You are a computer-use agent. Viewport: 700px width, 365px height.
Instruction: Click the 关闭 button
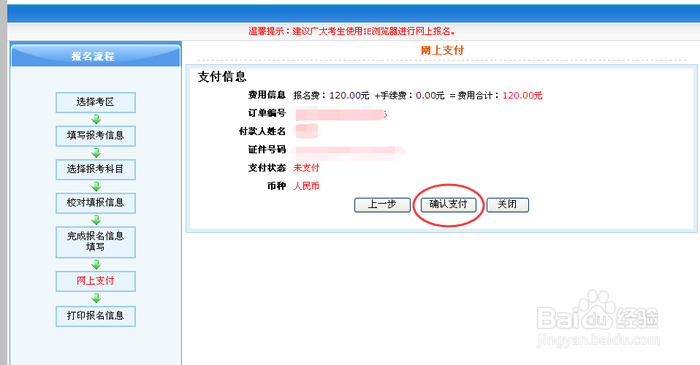(508, 205)
